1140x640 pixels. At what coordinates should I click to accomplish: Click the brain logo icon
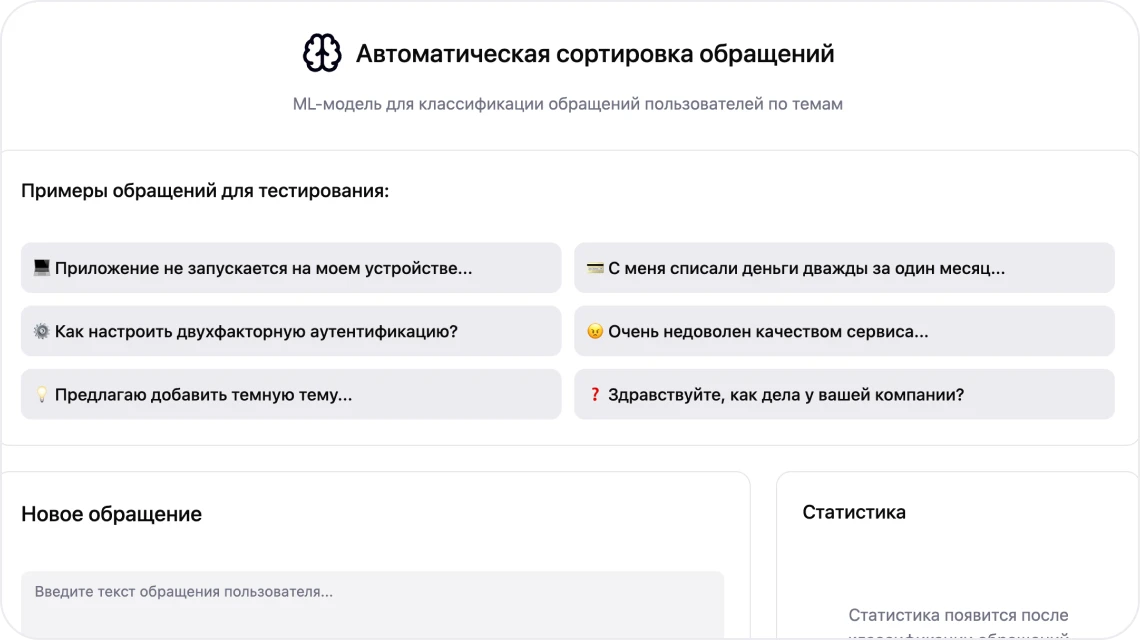(x=322, y=53)
